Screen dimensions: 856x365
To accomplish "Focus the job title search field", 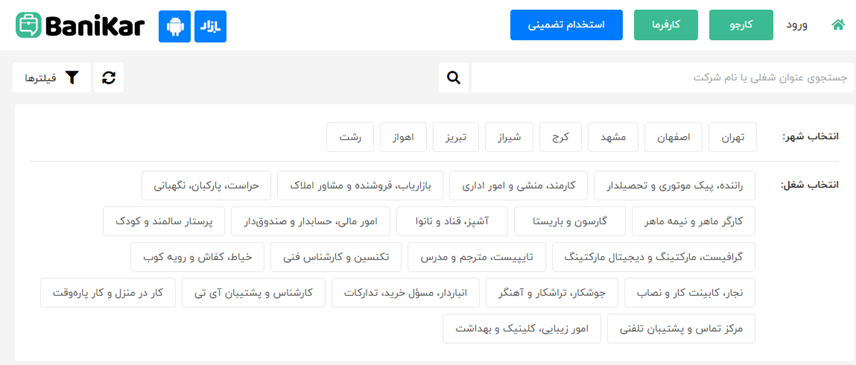I will pyautogui.click(x=662, y=77).
